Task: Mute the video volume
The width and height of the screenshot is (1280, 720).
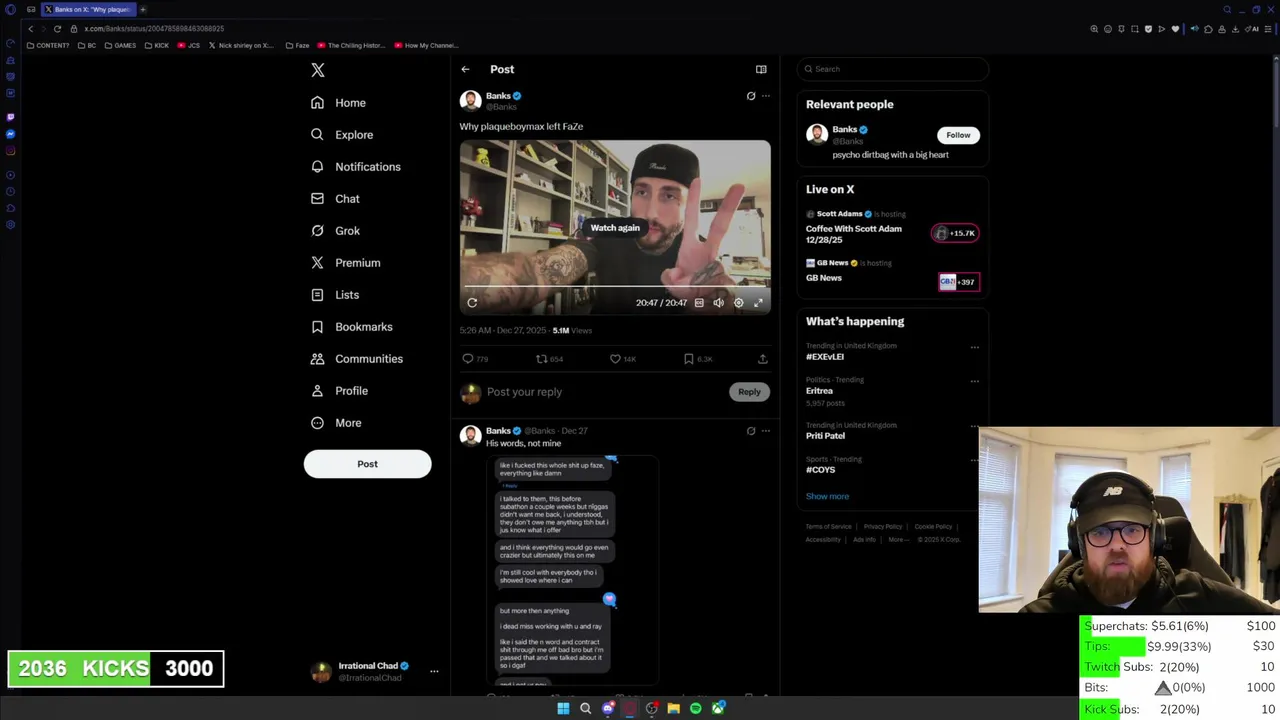Action: coord(718,303)
